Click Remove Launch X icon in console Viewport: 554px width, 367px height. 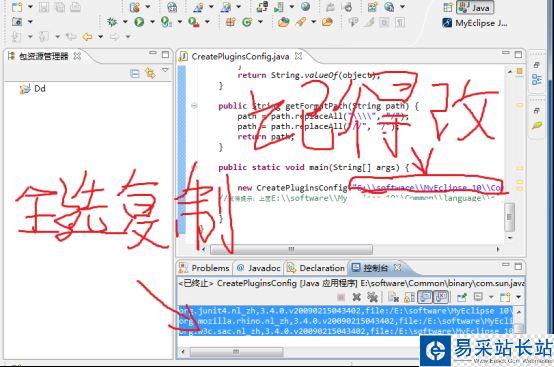coord(356,297)
